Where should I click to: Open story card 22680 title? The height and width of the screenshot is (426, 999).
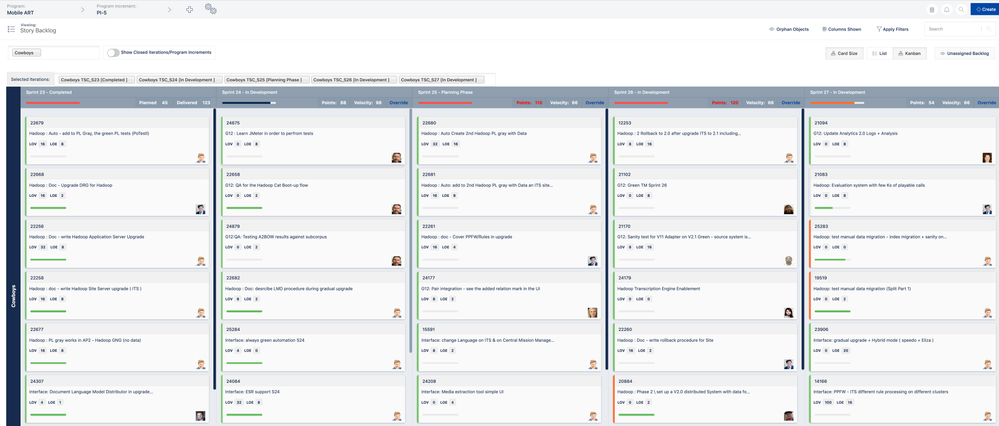coord(472,134)
